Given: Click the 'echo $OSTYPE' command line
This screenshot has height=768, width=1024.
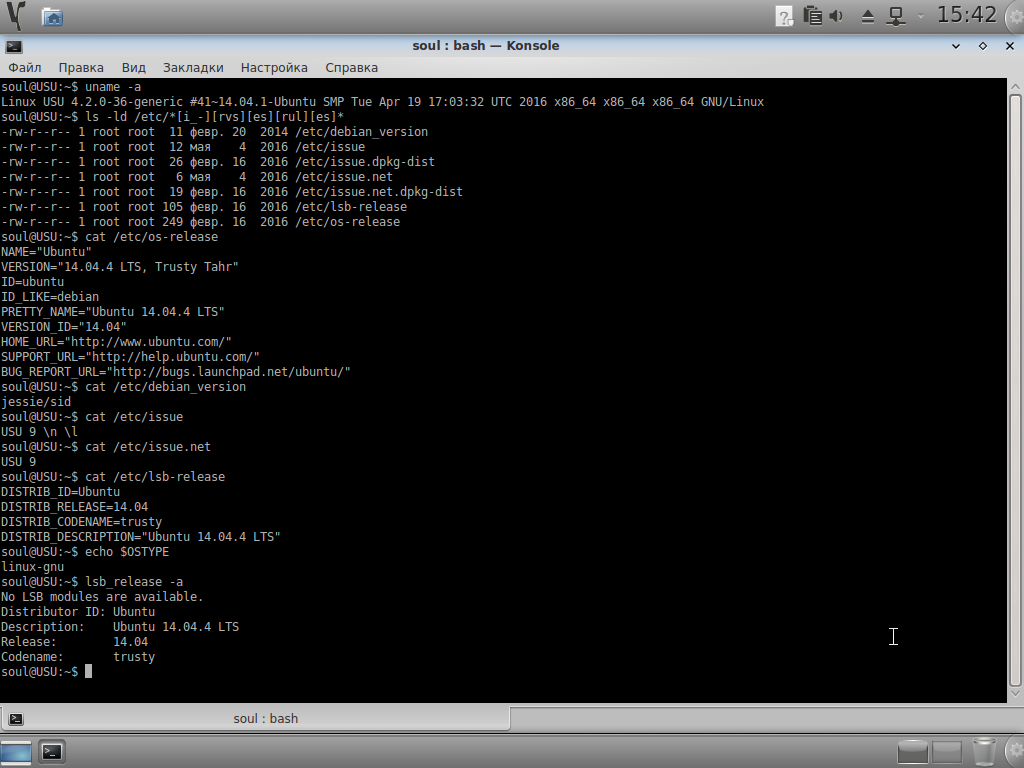Looking at the screenshot, I should 85,552.
